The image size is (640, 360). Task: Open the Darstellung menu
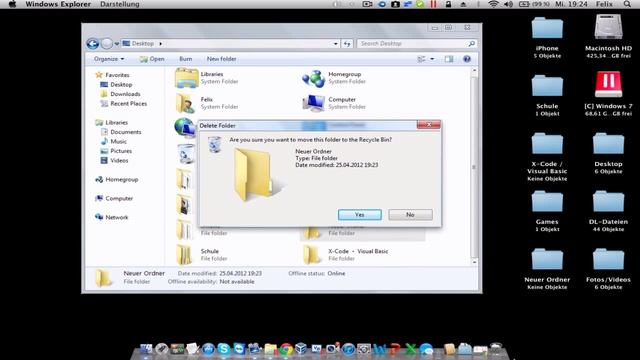pyautogui.click(x=120, y=4)
